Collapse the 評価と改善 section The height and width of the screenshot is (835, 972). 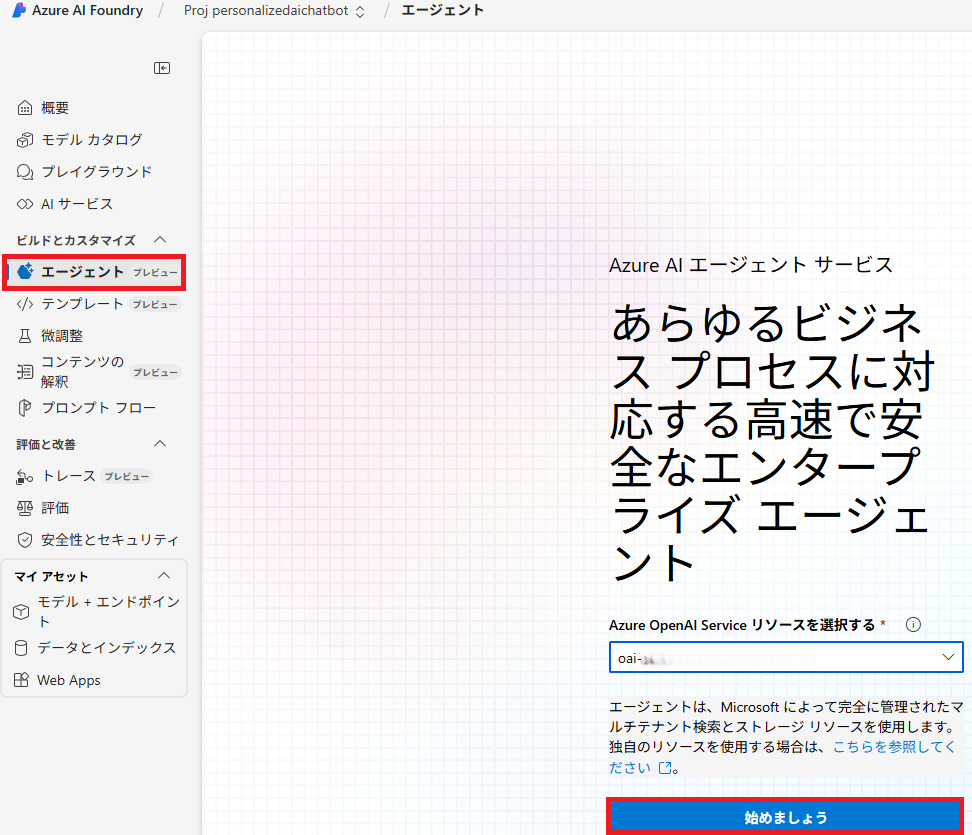(160, 444)
